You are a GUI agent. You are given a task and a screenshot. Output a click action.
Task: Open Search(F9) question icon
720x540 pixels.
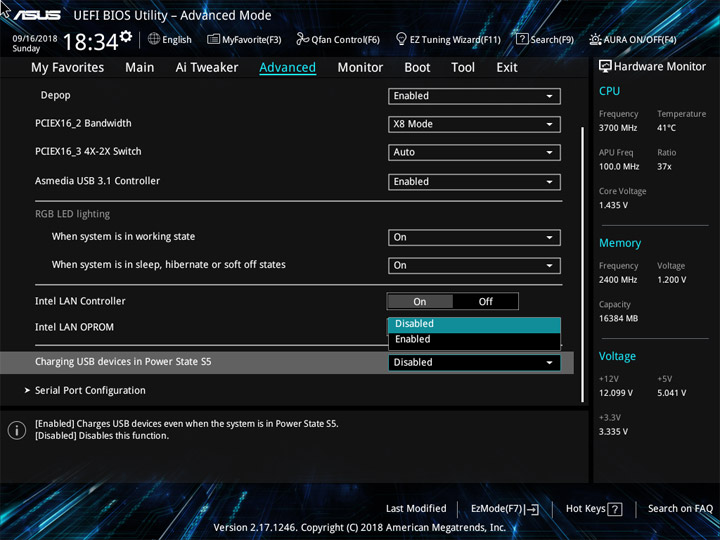(x=522, y=39)
